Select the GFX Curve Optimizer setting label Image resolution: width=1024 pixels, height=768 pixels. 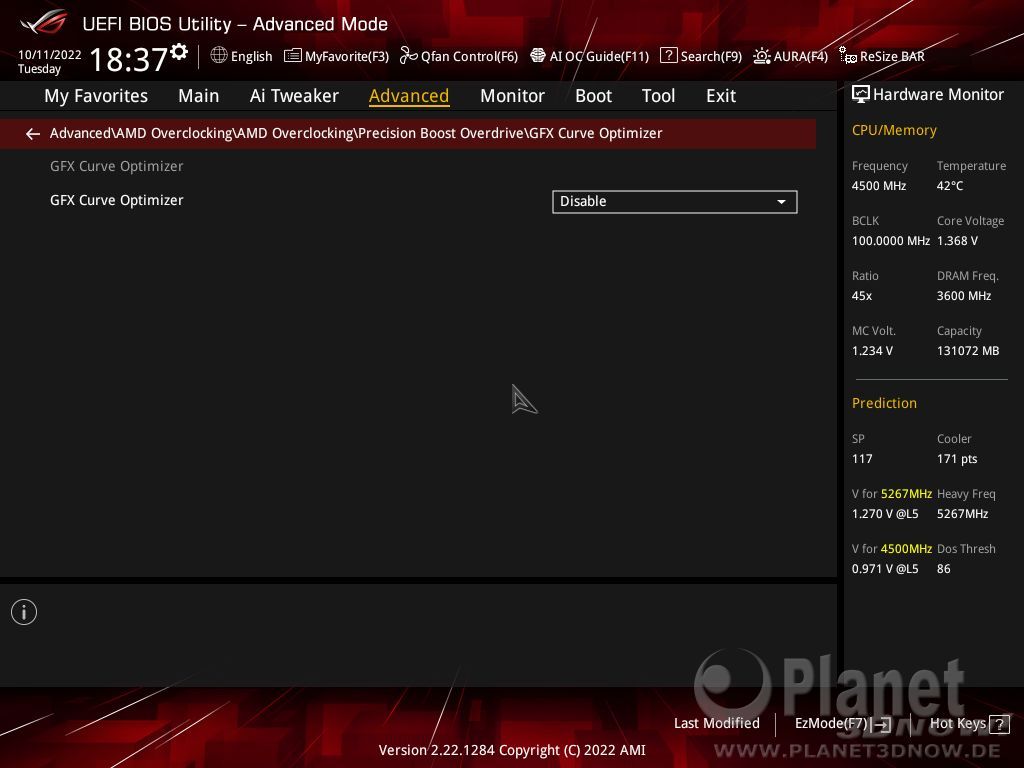pos(117,200)
